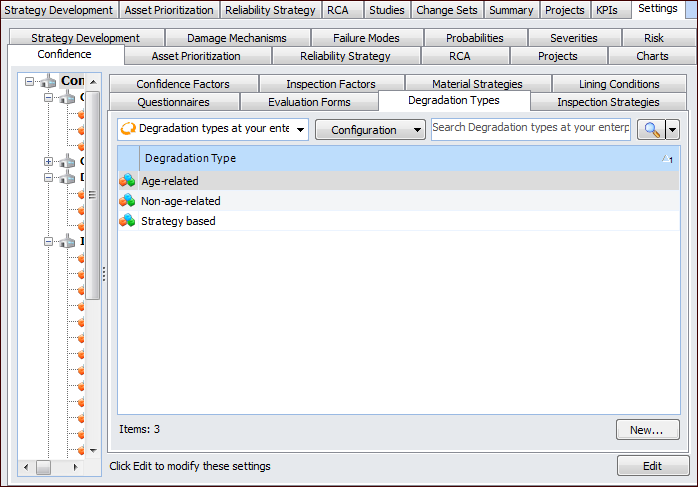Image resolution: width=698 pixels, height=487 pixels.
Task: Select the Non-age-related row
Action: [x=398, y=201]
